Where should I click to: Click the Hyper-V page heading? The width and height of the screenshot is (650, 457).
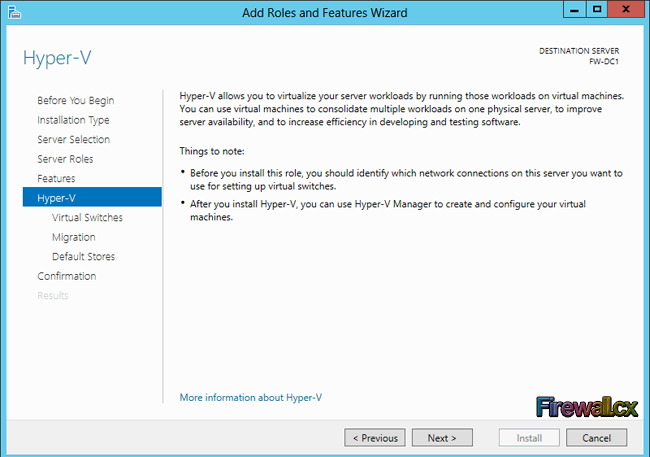point(57,58)
